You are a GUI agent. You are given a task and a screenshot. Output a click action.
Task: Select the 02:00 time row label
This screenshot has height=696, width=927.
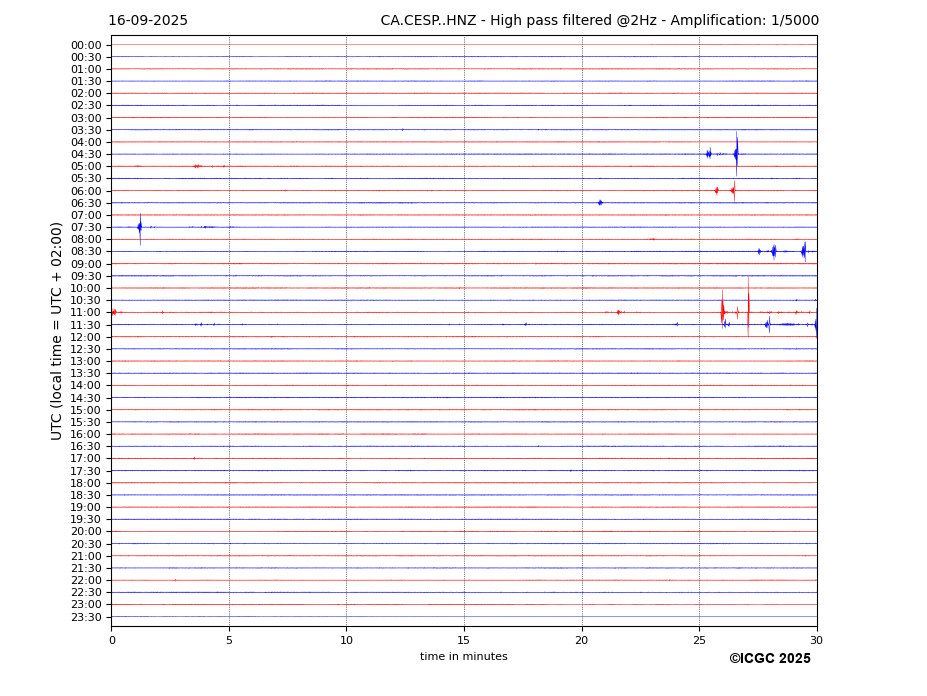pyautogui.click(x=86, y=94)
